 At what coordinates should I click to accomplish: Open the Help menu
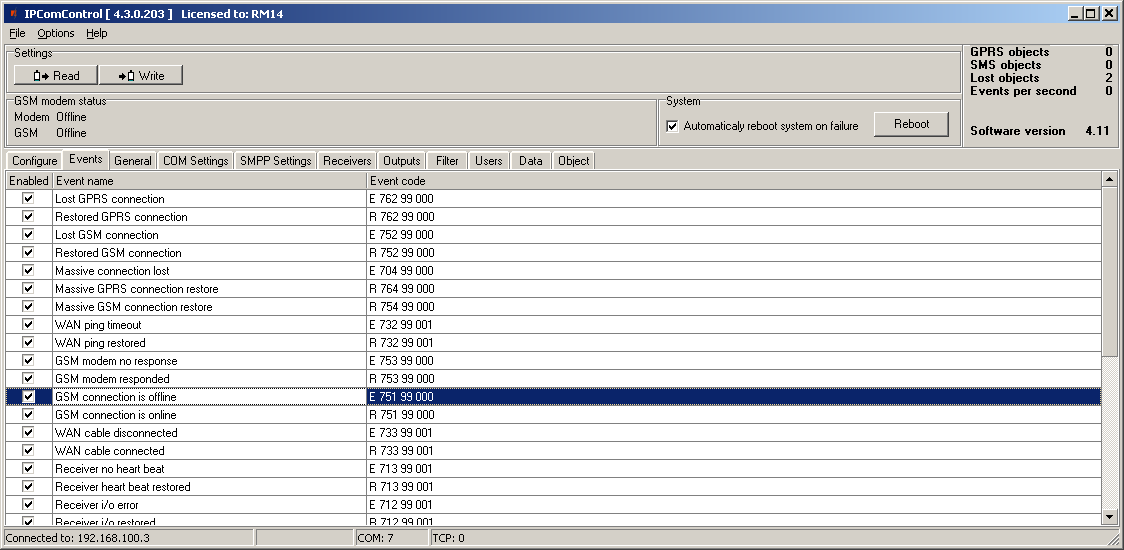(x=96, y=33)
